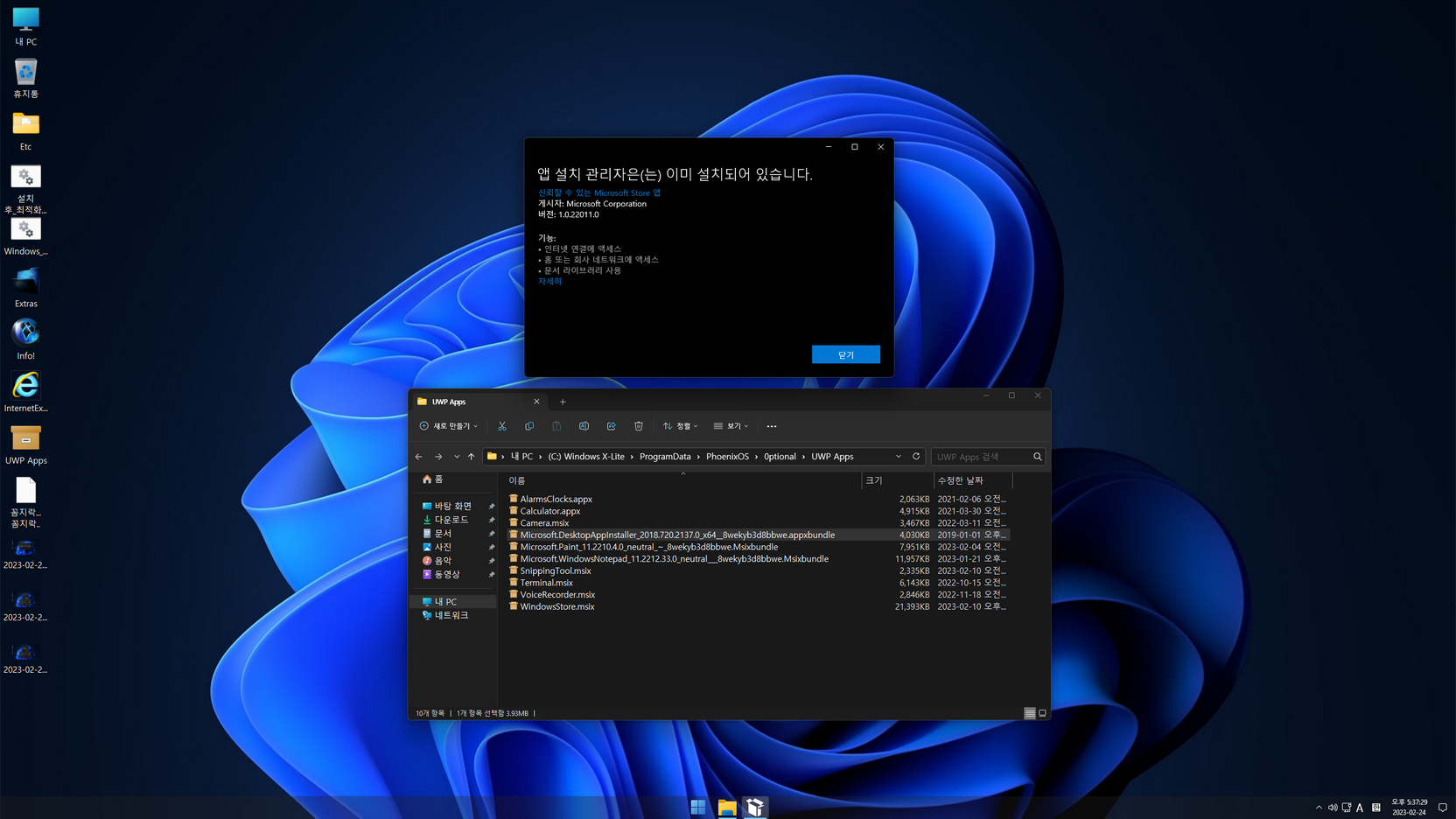Open the Start menu on taskbar
The height and width of the screenshot is (819, 1456).
coord(698,807)
